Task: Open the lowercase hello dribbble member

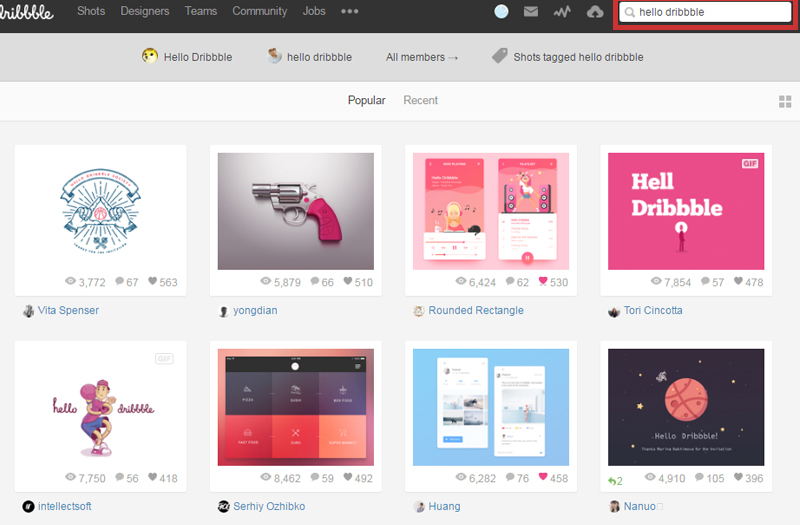Action: [x=310, y=56]
